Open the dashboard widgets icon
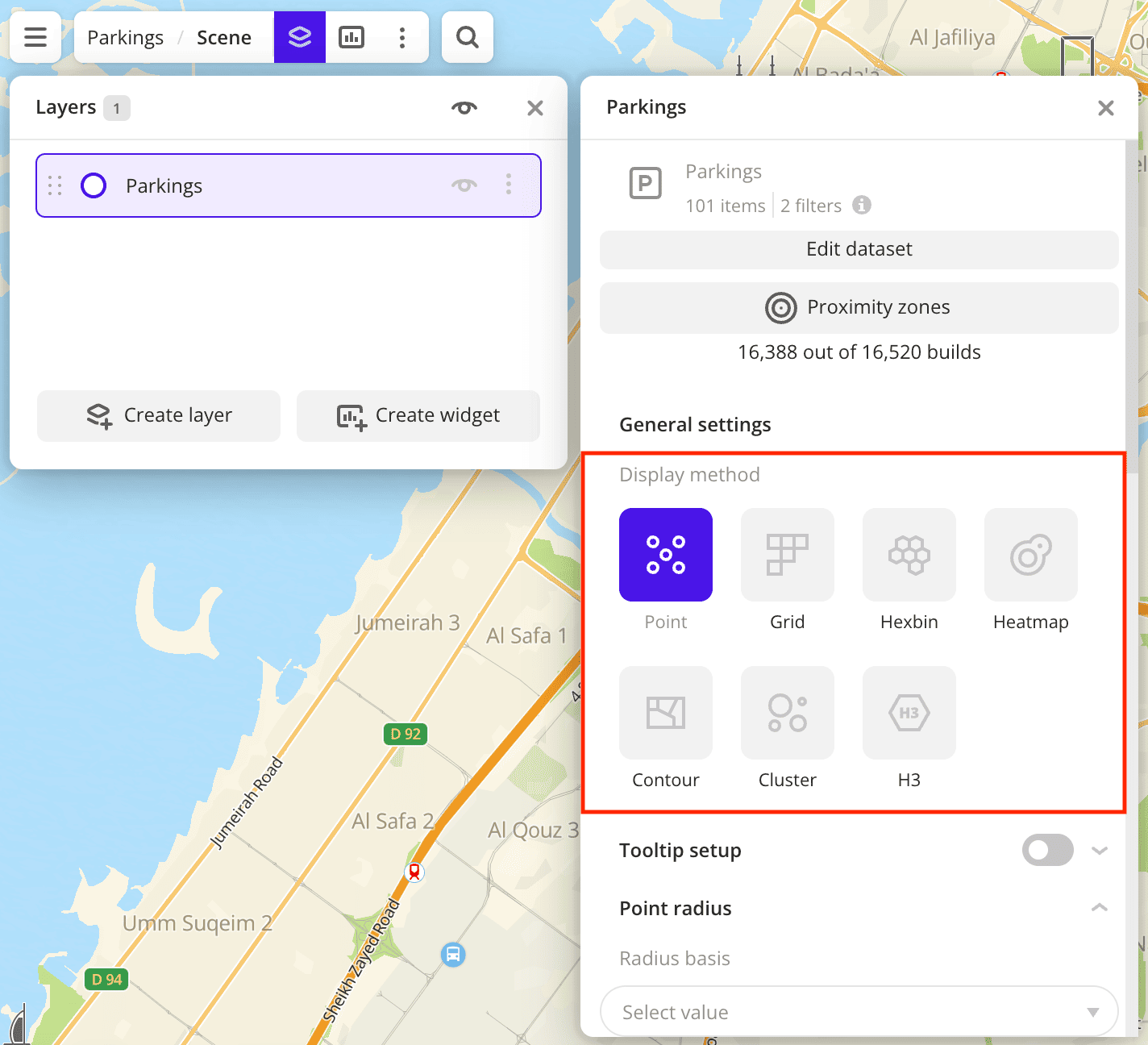The image size is (1148, 1045). point(351,37)
